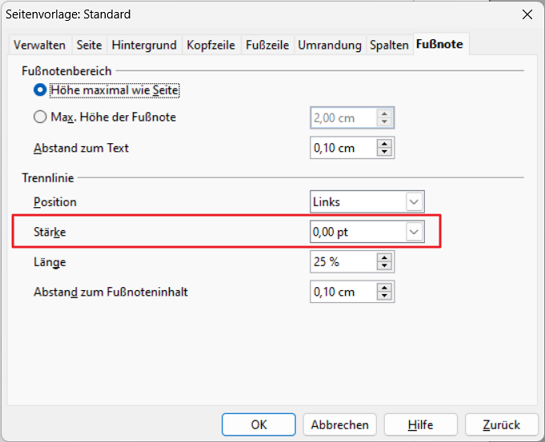Increase Abstand zum Fußnoteninhalt value
Viewport: 545px width, 442px height.
point(384,287)
